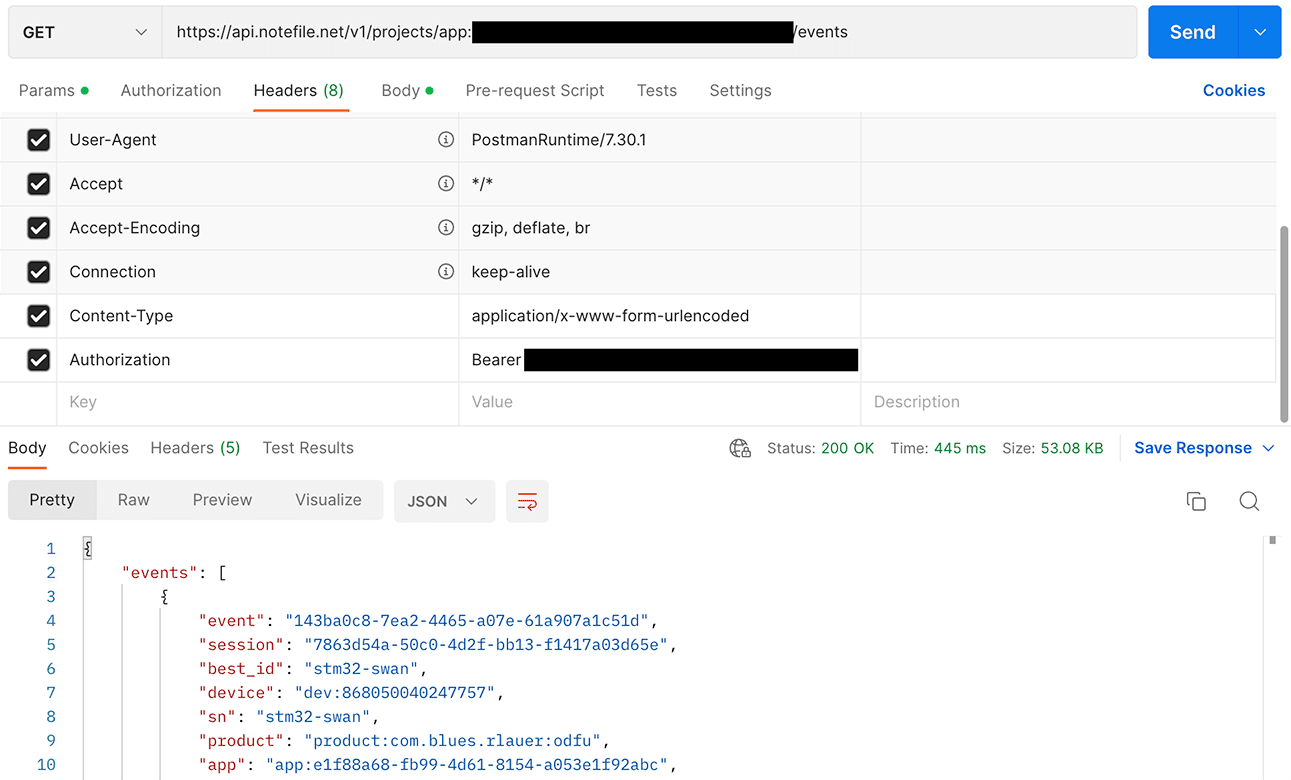
Task: Click the request URL field
Action: pos(650,32)
